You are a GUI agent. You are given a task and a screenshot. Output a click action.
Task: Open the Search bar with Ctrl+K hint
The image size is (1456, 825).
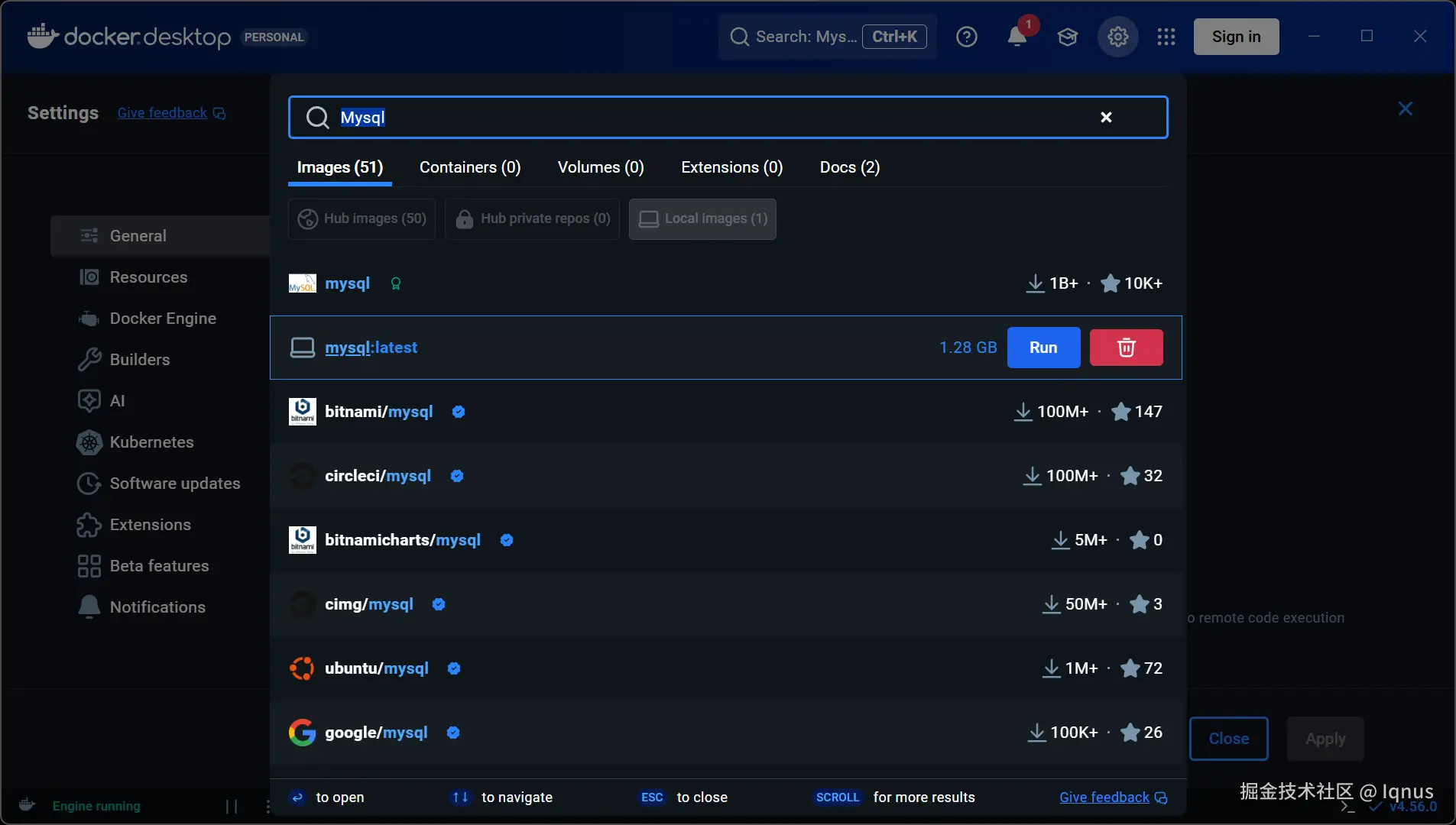[827, 37]
